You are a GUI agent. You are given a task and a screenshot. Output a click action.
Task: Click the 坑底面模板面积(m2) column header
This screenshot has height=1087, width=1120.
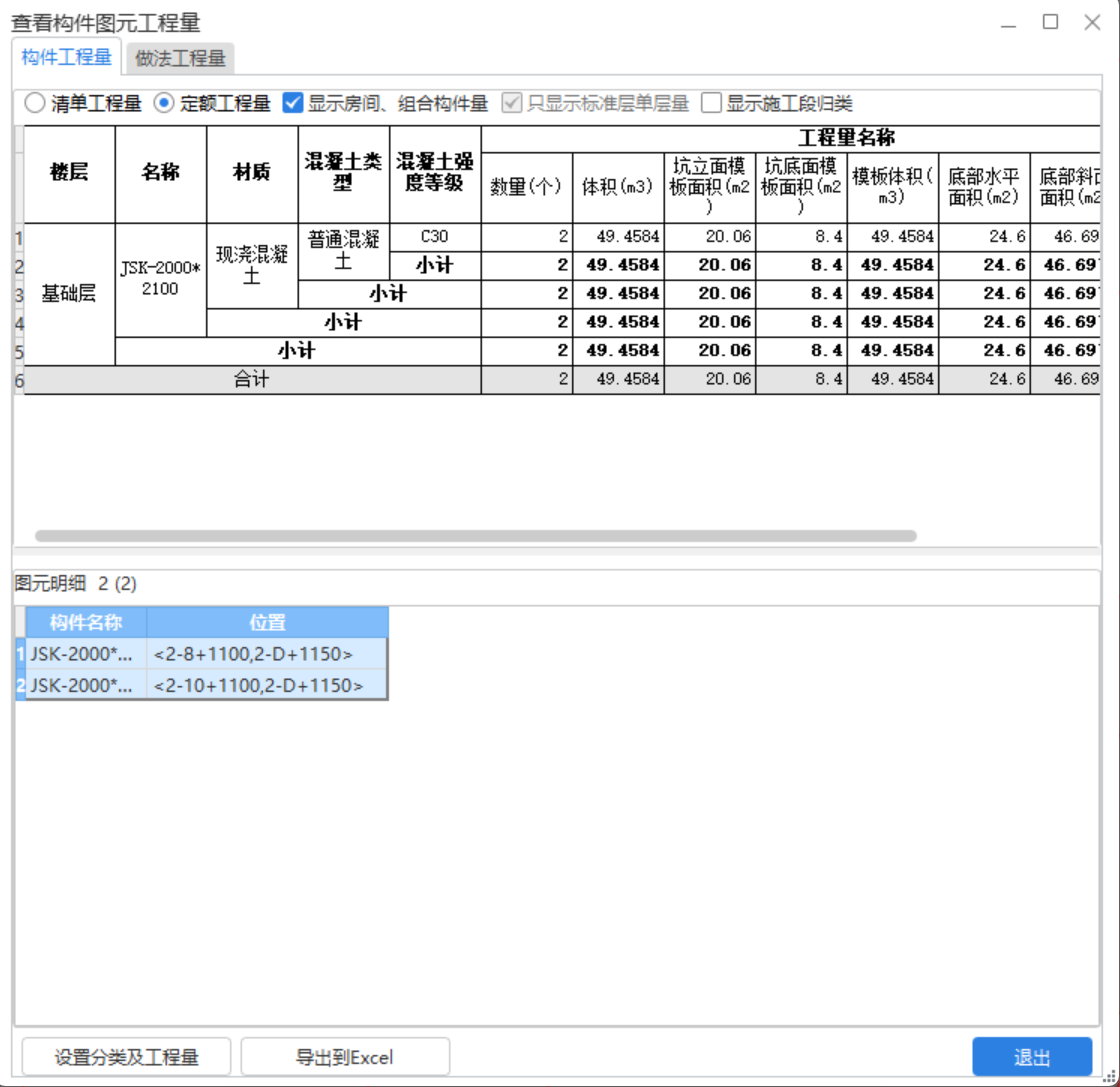[x=801, y=187]
